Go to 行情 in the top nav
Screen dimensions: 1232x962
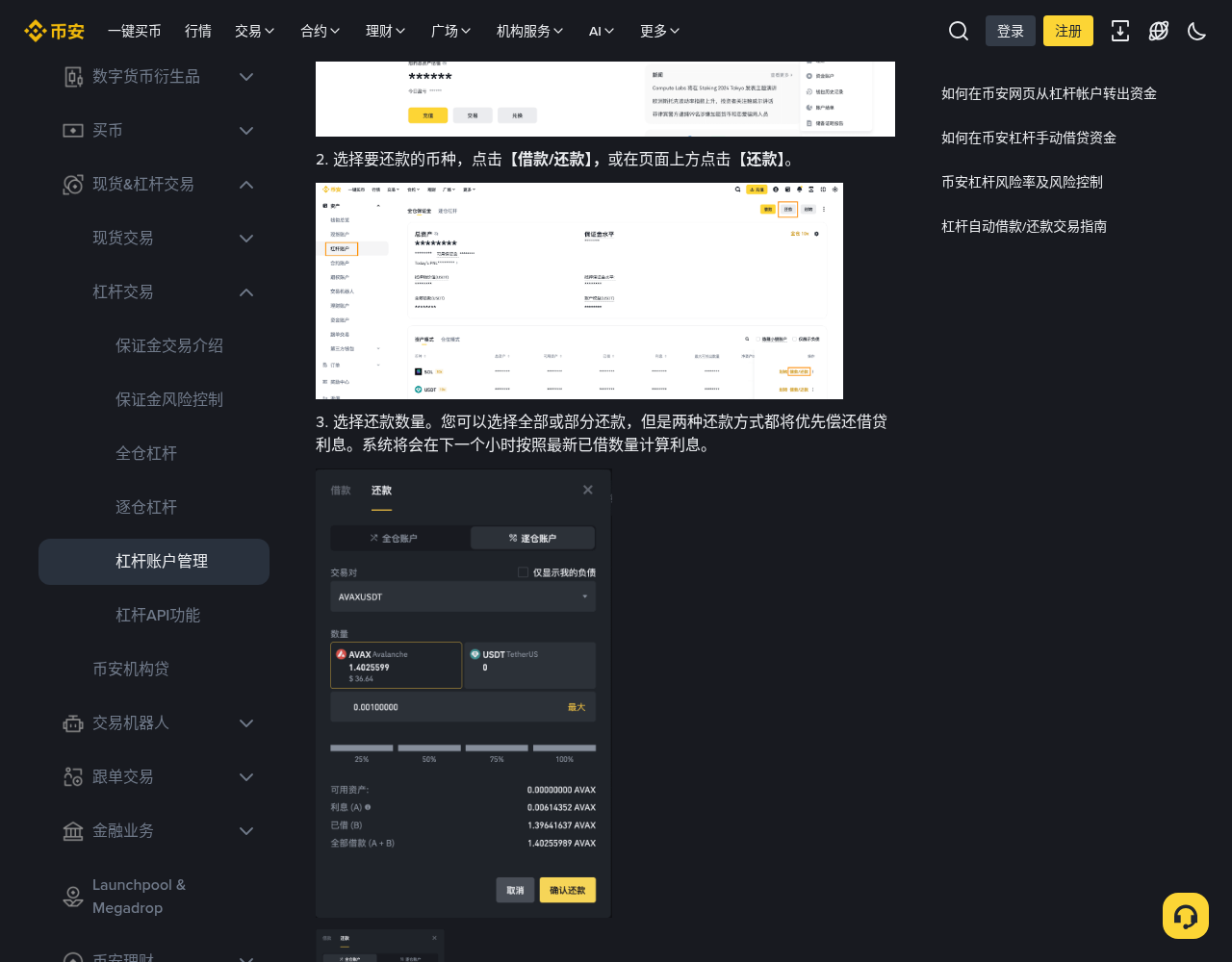[198, 31]
